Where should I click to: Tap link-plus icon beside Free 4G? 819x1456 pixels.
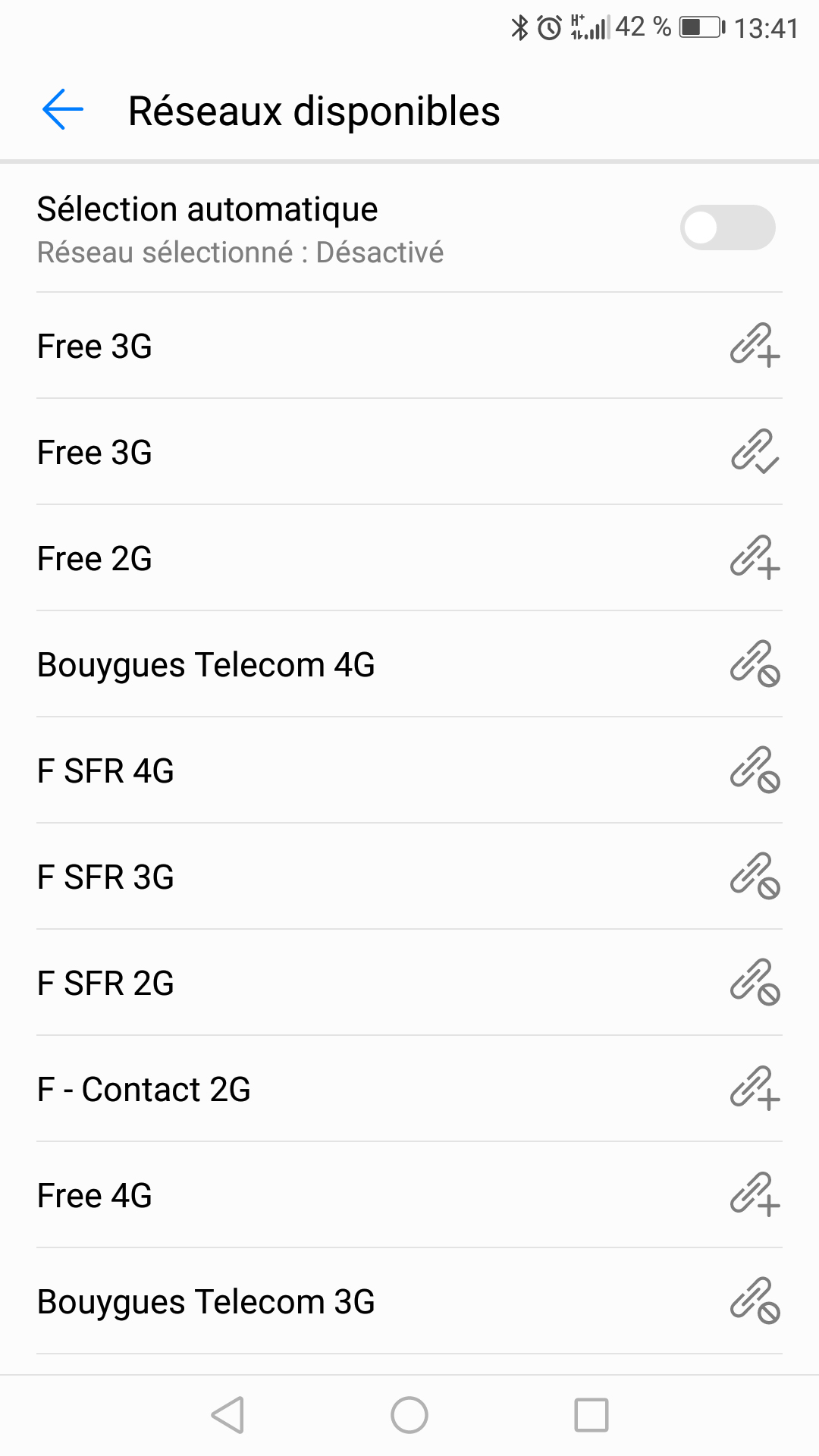point(755,1194)
